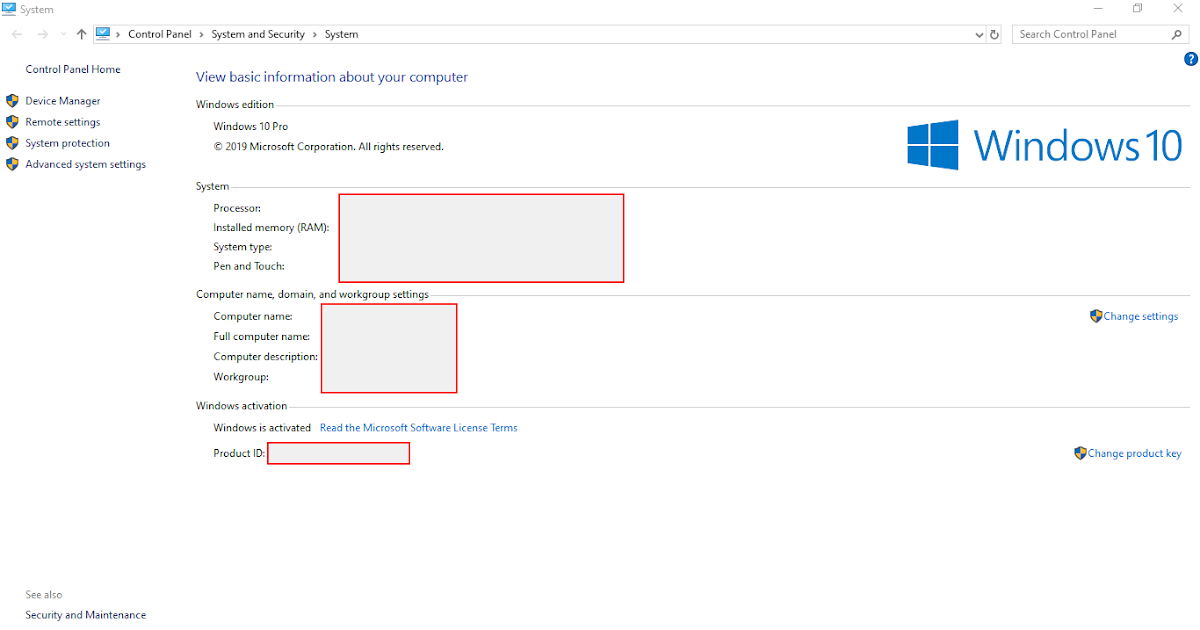Click the '© 2019 Microsoft Corporation' copyright text
Image resolution: width=1200 pixels, height=630 pixels.
pos(328,147)
